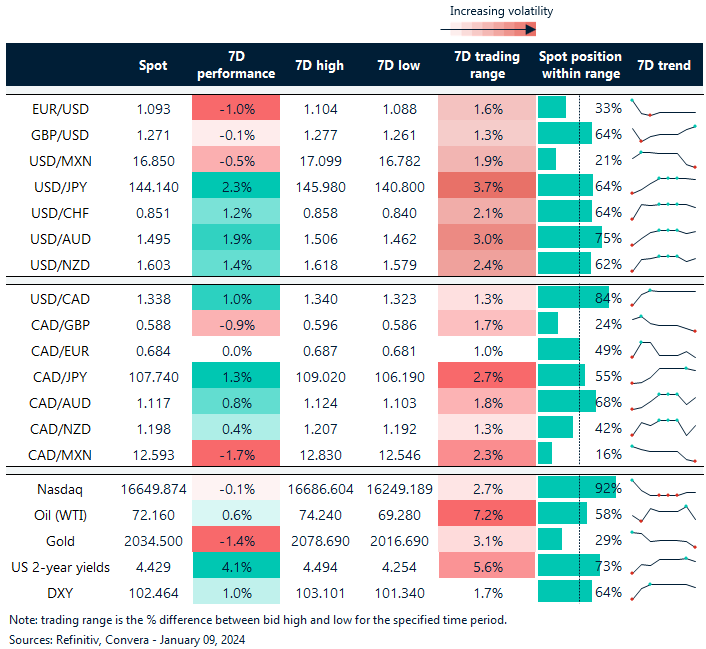Click the increasing volatility gradient arrow
Viewport: 706px width, 649px height.
(487, 29)
